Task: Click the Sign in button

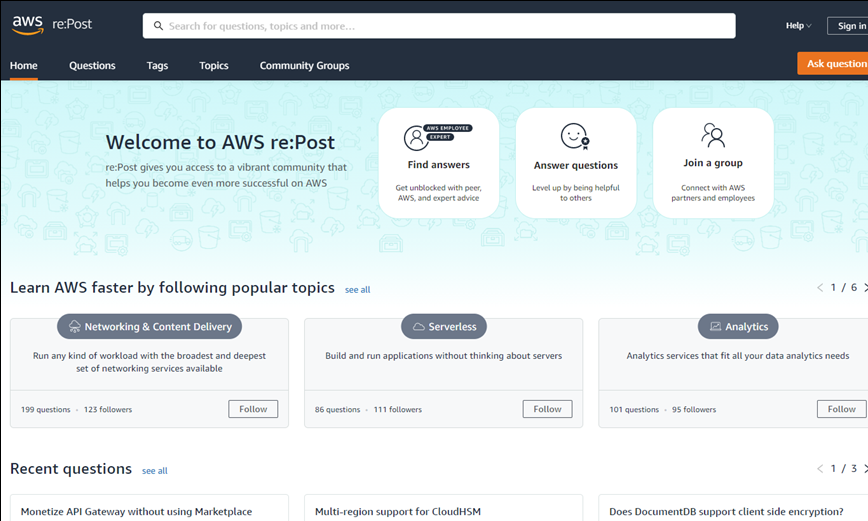Action: click(x=848, y=25)
